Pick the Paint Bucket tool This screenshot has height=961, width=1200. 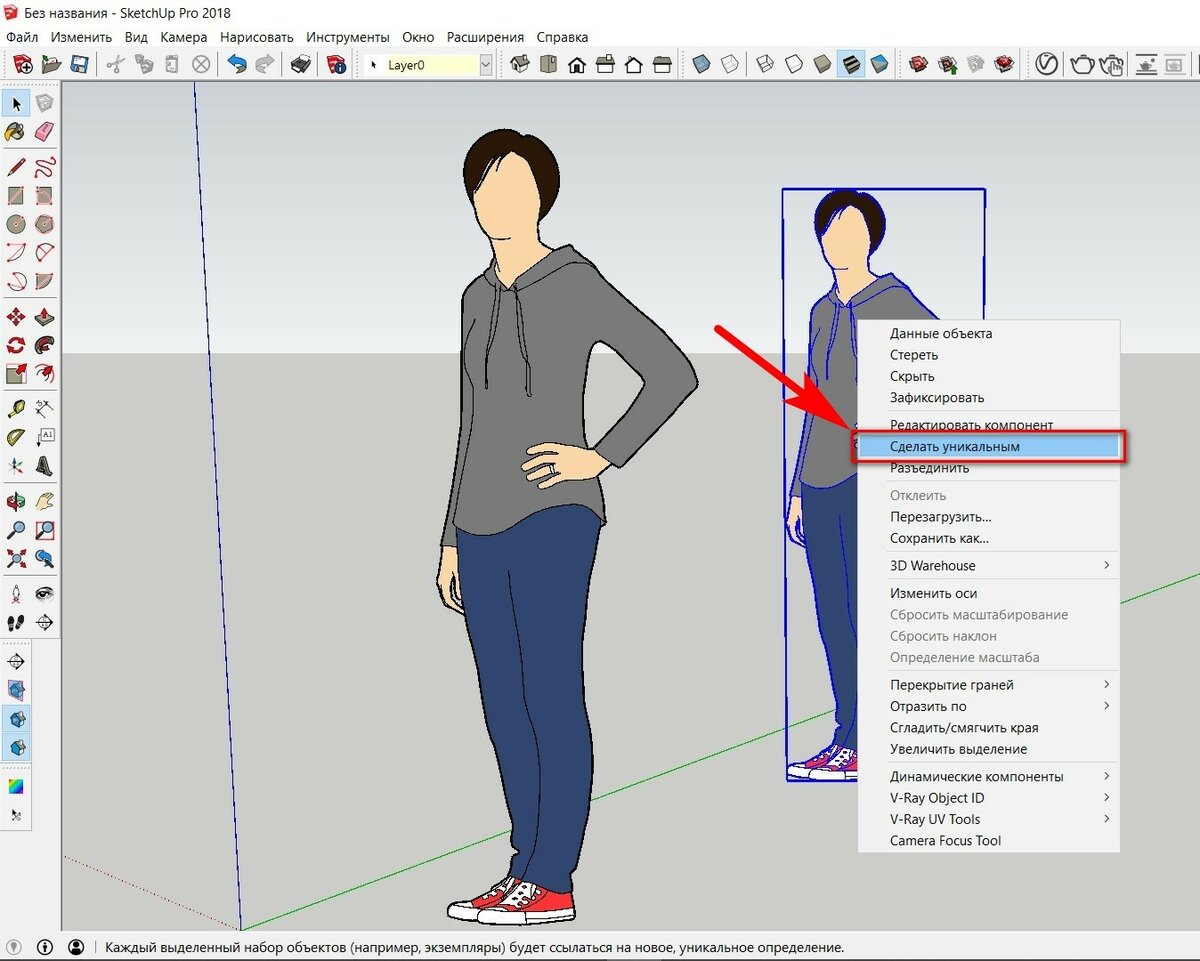click(x=17, y=131)
